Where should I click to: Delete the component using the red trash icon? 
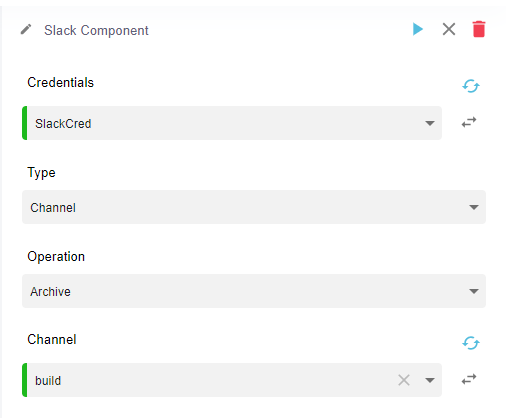click(479, 29)
